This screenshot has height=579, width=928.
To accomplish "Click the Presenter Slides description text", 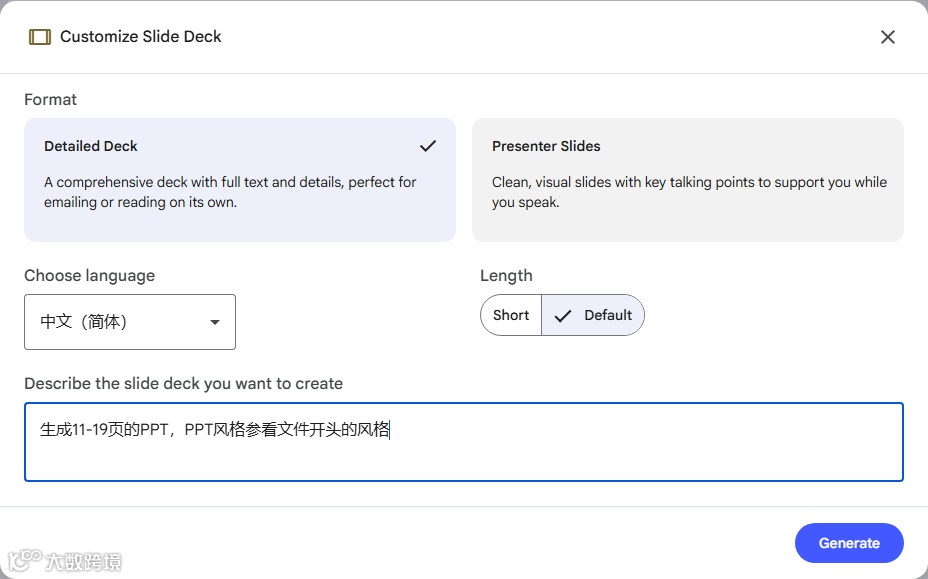I will point(689,192).
